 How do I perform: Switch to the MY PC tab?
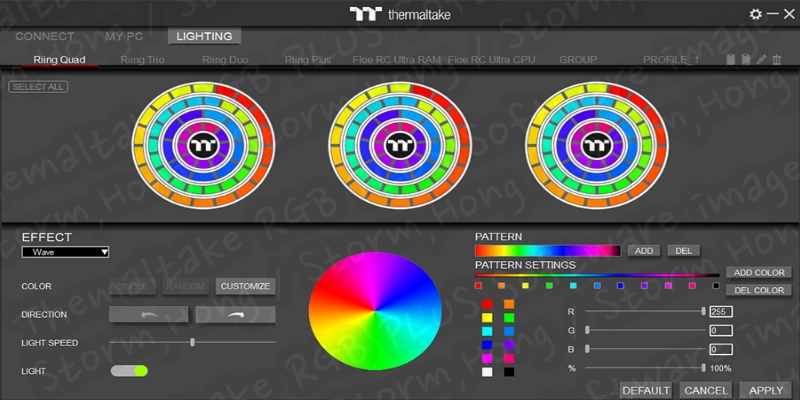(124, 36)
